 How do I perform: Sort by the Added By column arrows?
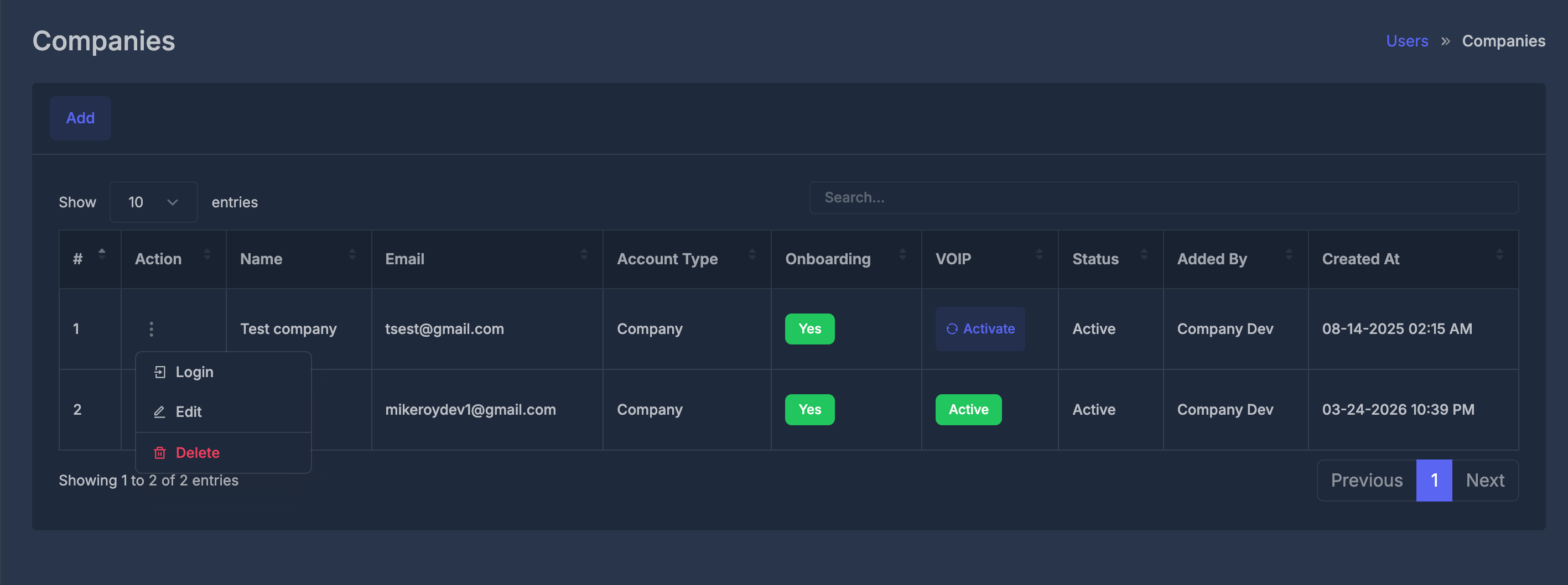tap(1289, 254)
